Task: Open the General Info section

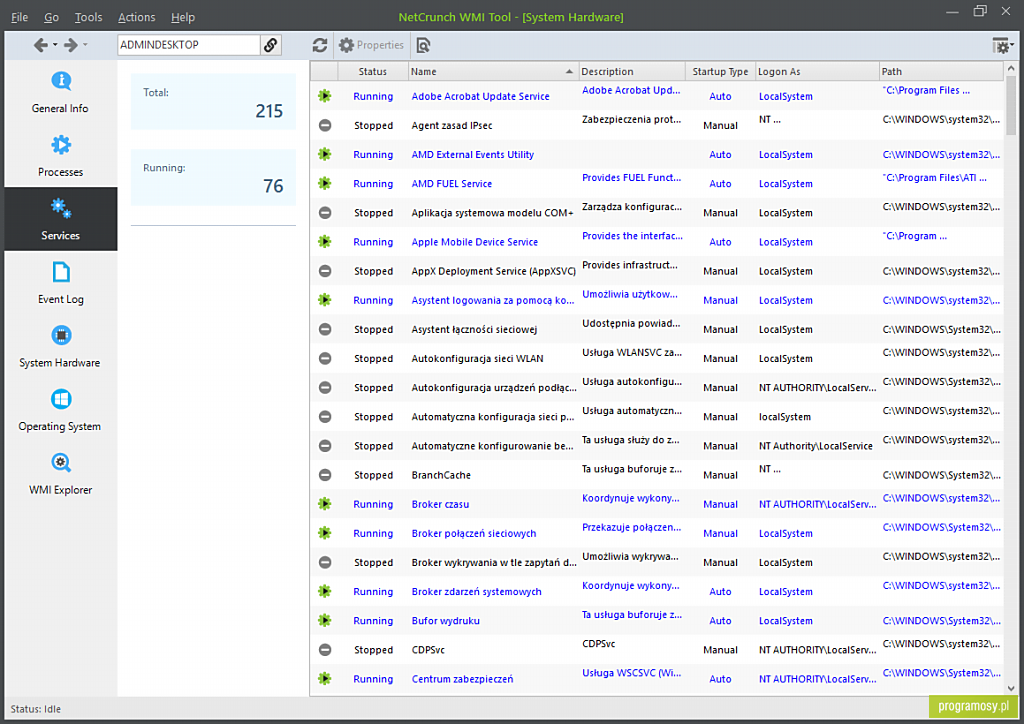Action: click(x=60, y=93)
